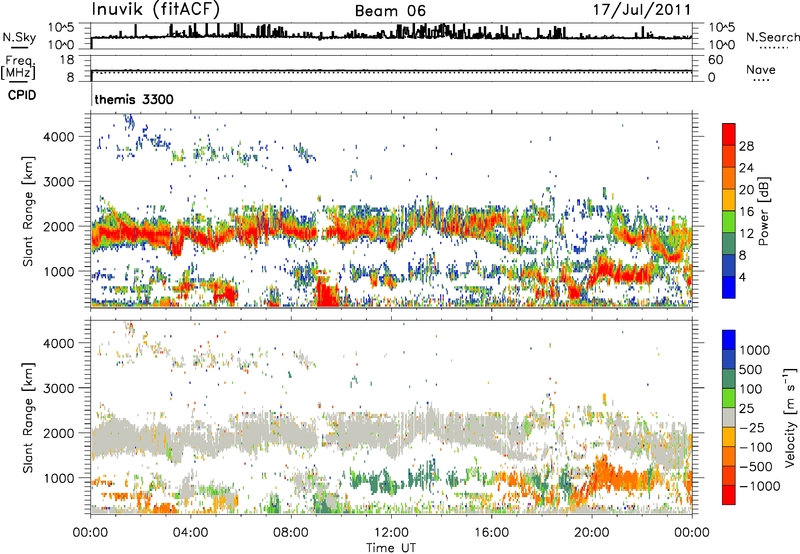The image size is (800, 554).
Task: Click the 'Time UT' axis label
Action: [391, 548]
